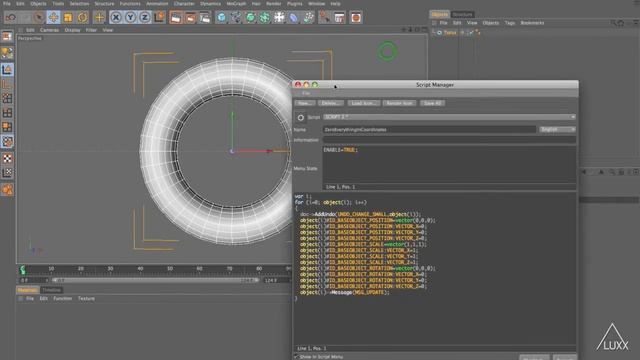Click the blue deformer icon
Screen dimensions: 640x360
[x=294, y=18]
